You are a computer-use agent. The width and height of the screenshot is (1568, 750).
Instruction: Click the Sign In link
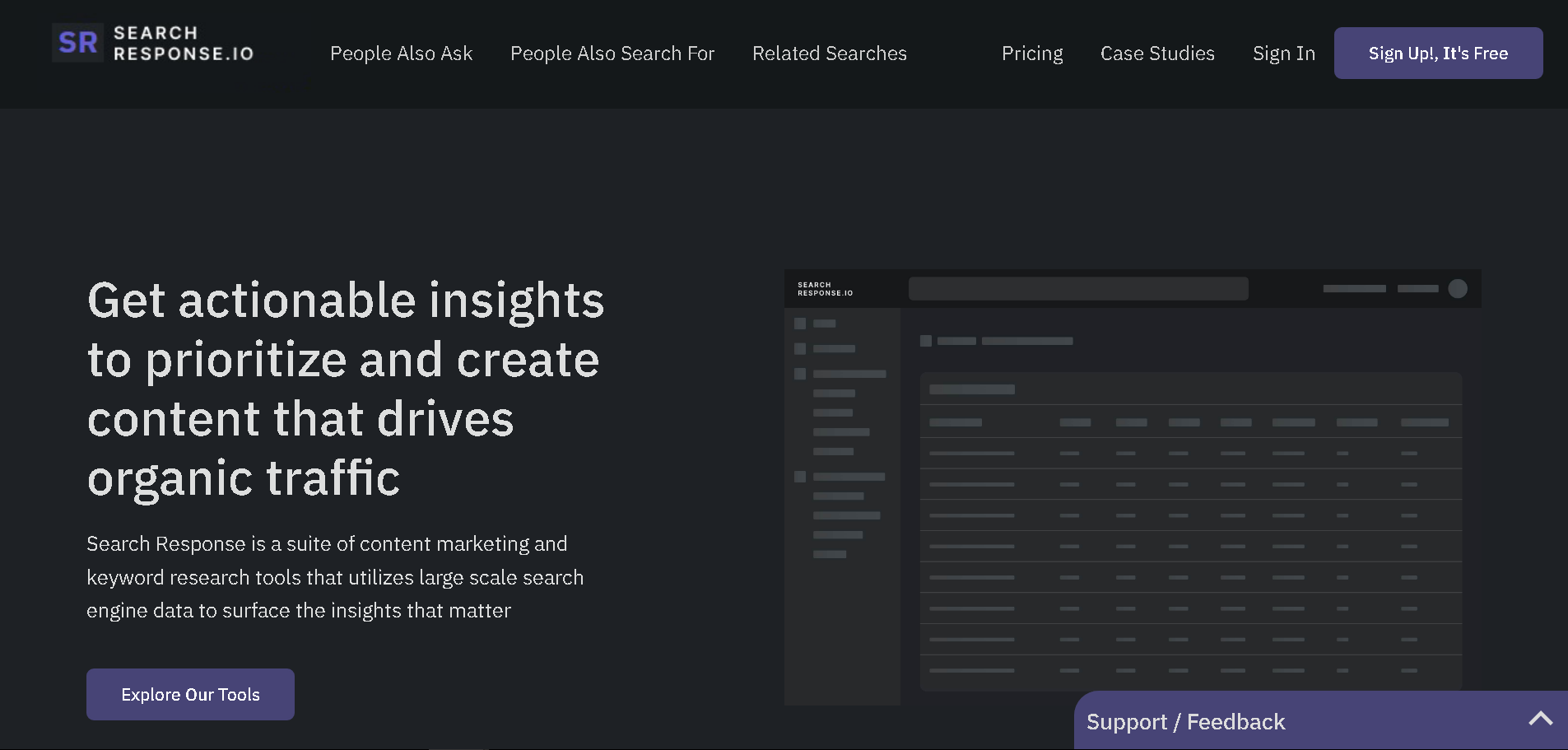(x=1284, y=54)
